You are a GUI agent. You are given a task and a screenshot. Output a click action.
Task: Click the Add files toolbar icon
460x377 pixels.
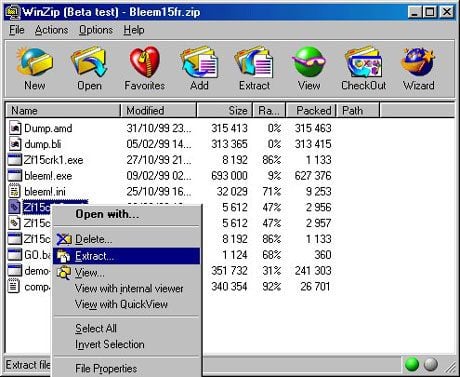click(x=199, y=68)
